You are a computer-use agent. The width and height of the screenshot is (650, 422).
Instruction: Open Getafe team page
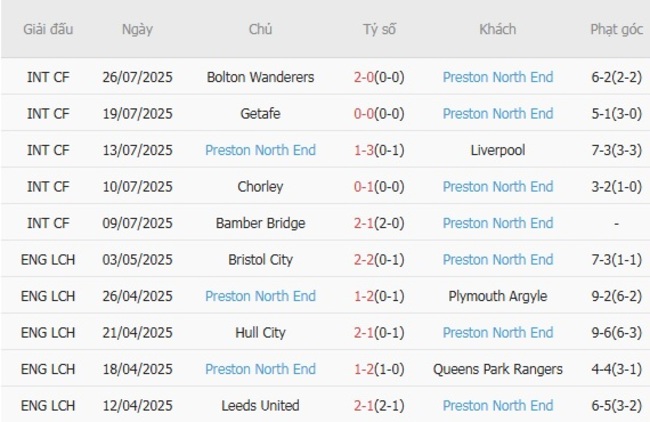coord(260,114)
